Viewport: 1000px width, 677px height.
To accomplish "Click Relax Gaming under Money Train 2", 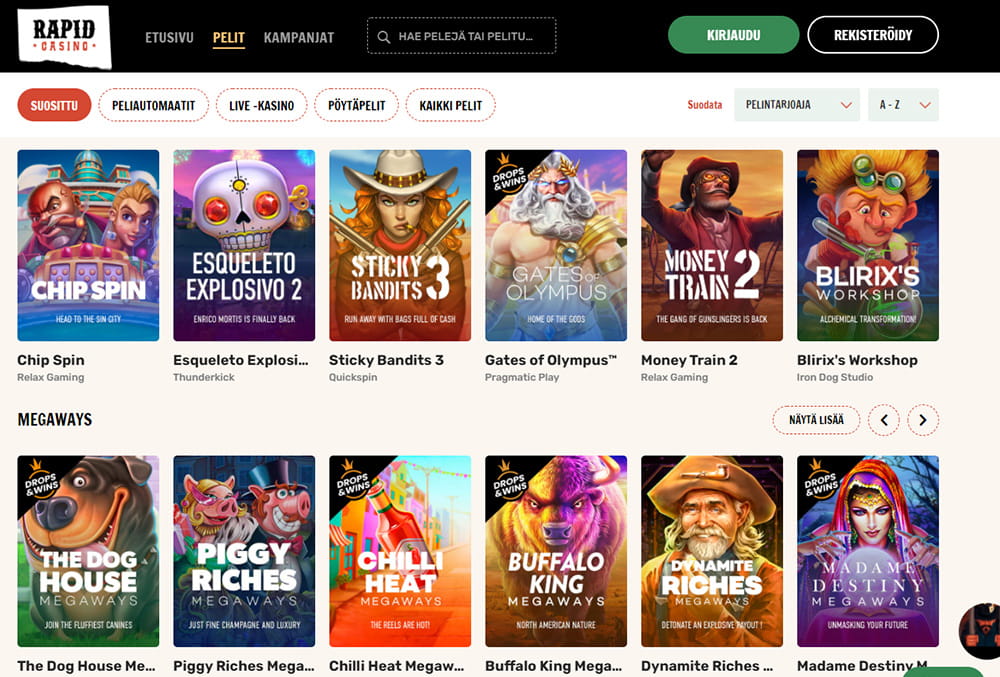I will pyautogui.click(x=675, y=377).
